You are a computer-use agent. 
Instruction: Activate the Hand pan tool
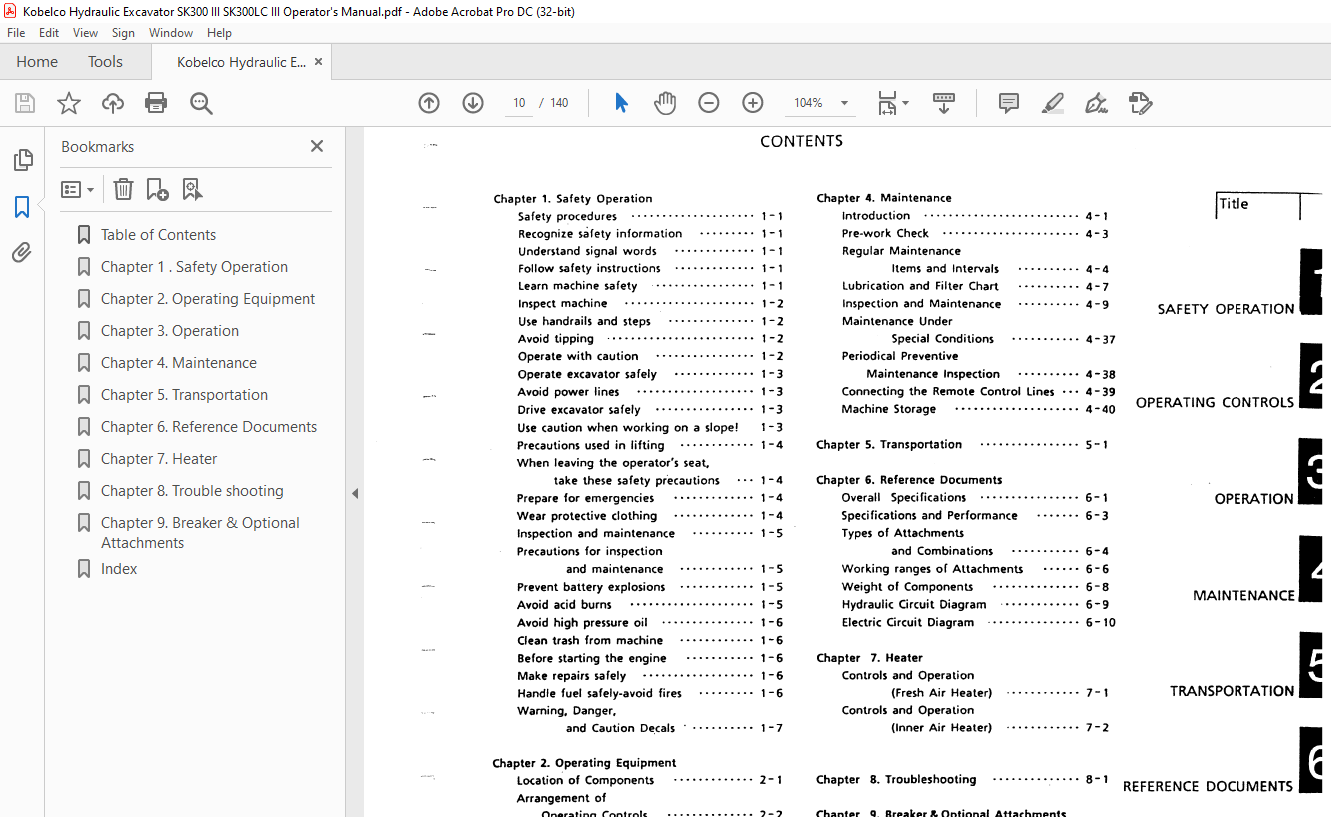(665, 103)
